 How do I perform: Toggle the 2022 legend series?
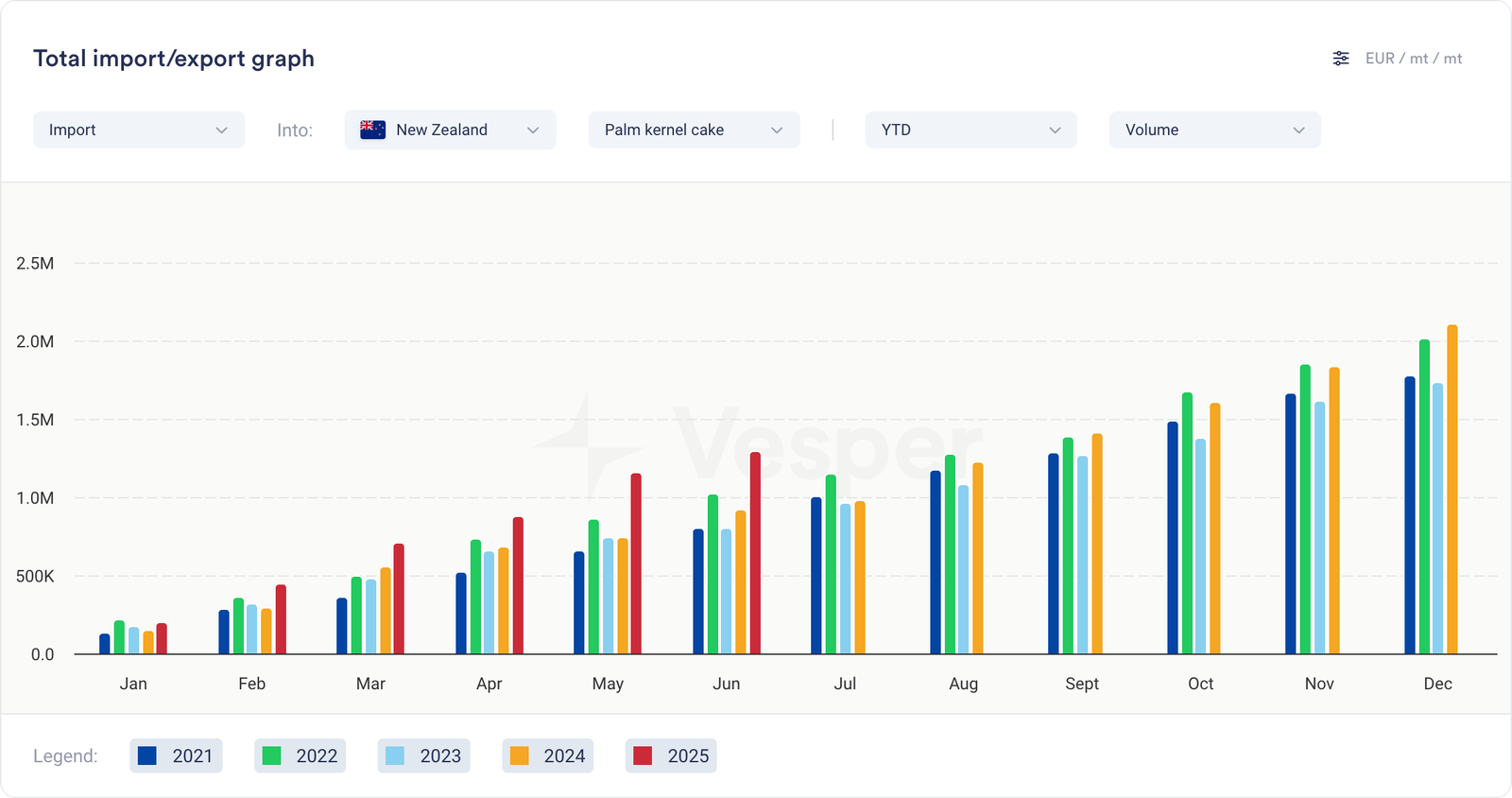pyautogui.click(x=301, y=756)
